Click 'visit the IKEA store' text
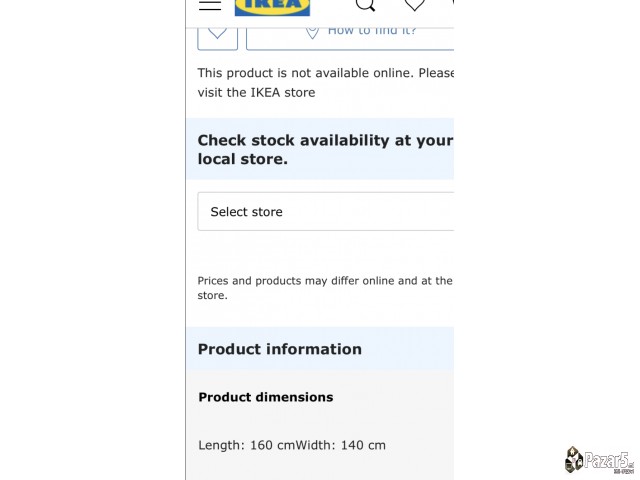The image size is (640, 480). coord(256,92)
